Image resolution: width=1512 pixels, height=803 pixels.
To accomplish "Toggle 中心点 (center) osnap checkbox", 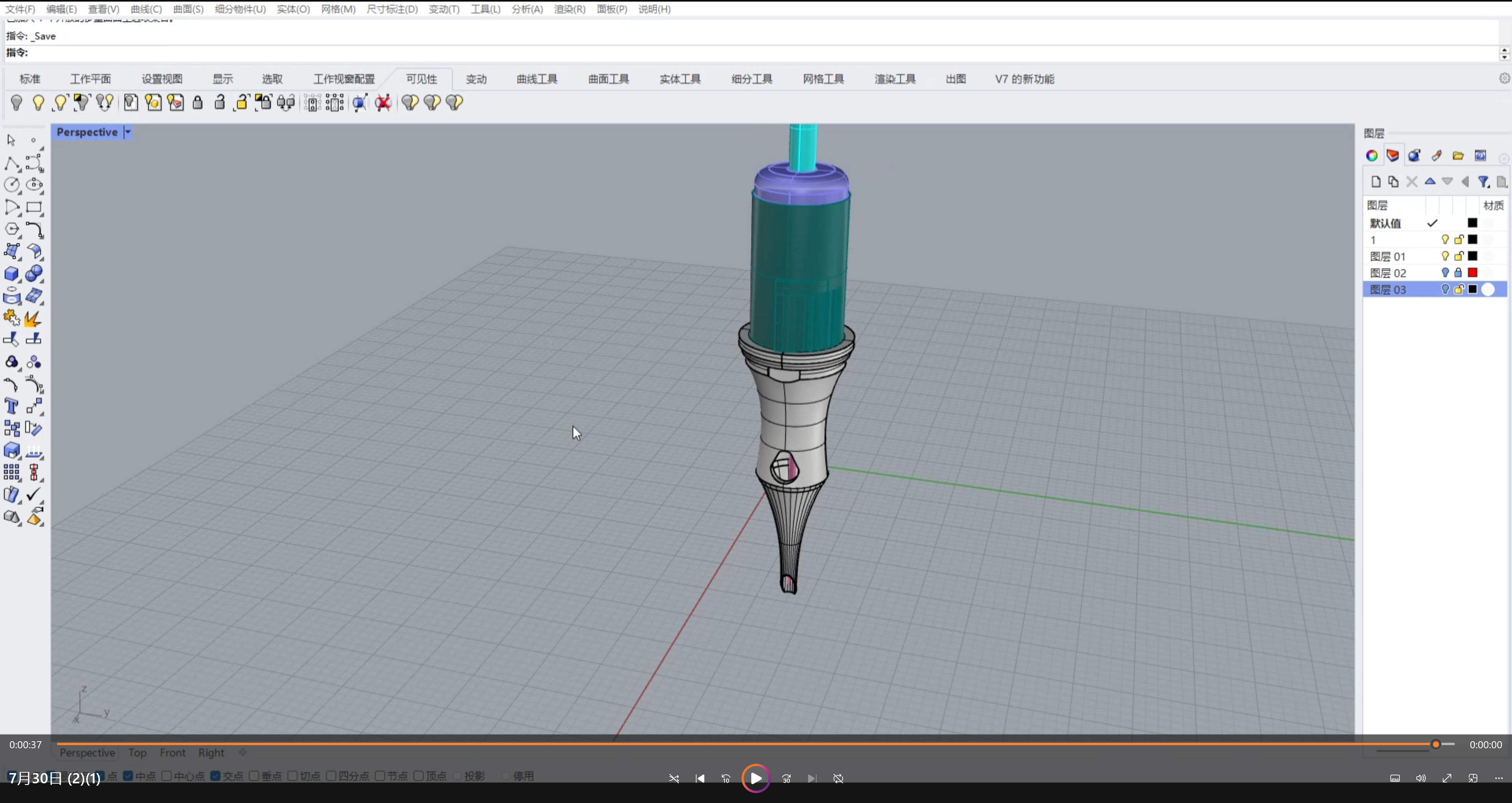I will (x=167, y=776).
